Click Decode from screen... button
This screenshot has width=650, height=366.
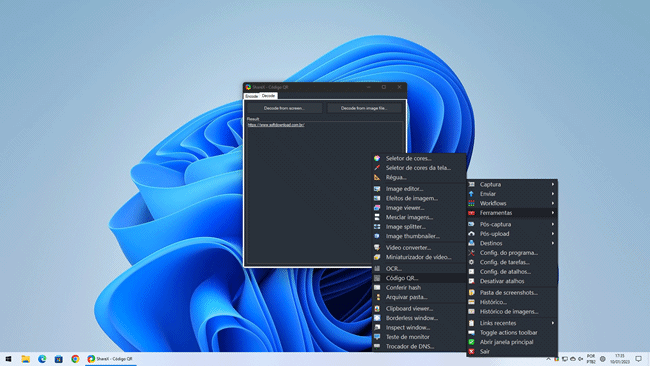click(284, 108)
